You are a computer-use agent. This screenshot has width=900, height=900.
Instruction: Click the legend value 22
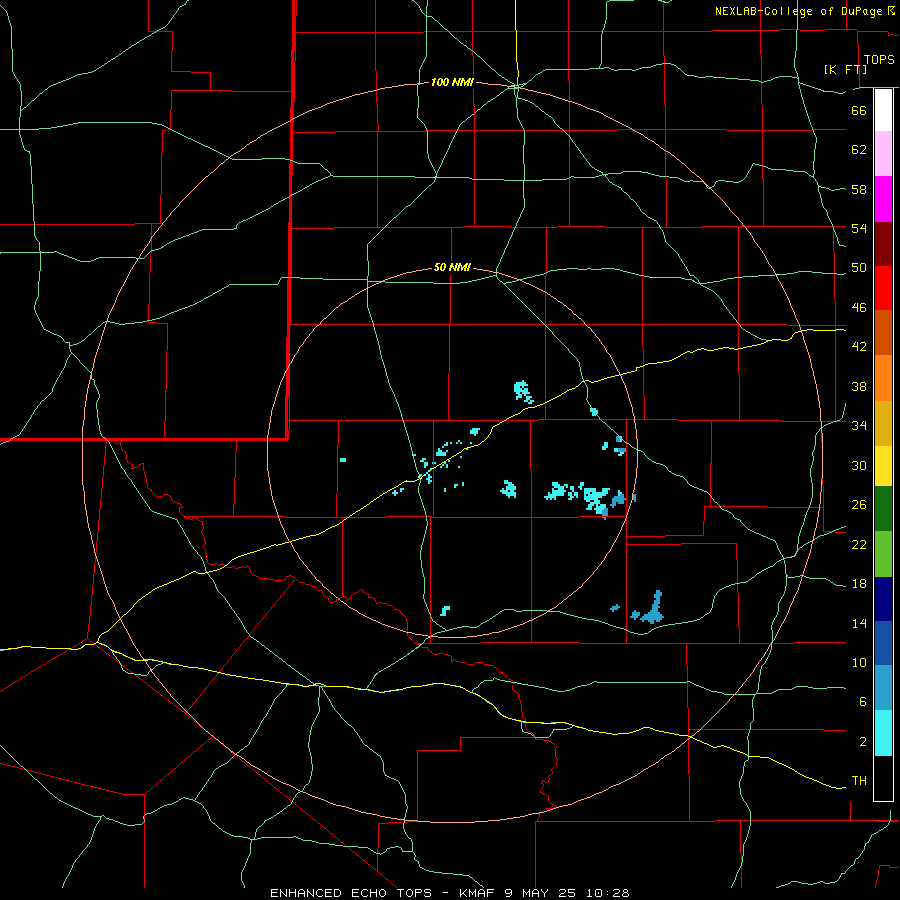[x=859, y=544]
